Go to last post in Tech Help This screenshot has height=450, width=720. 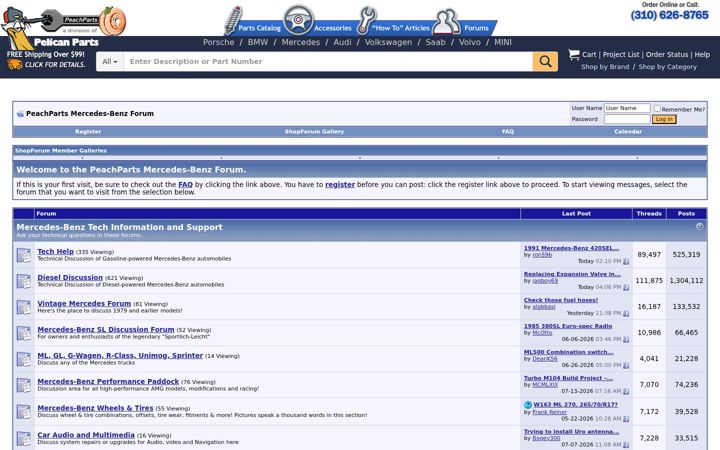626,261
